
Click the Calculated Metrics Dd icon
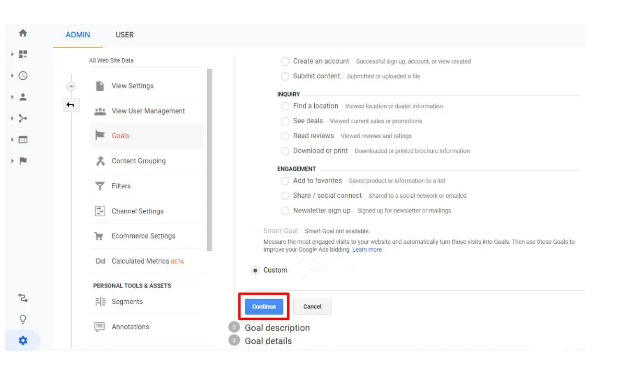[x=100, y=261]
